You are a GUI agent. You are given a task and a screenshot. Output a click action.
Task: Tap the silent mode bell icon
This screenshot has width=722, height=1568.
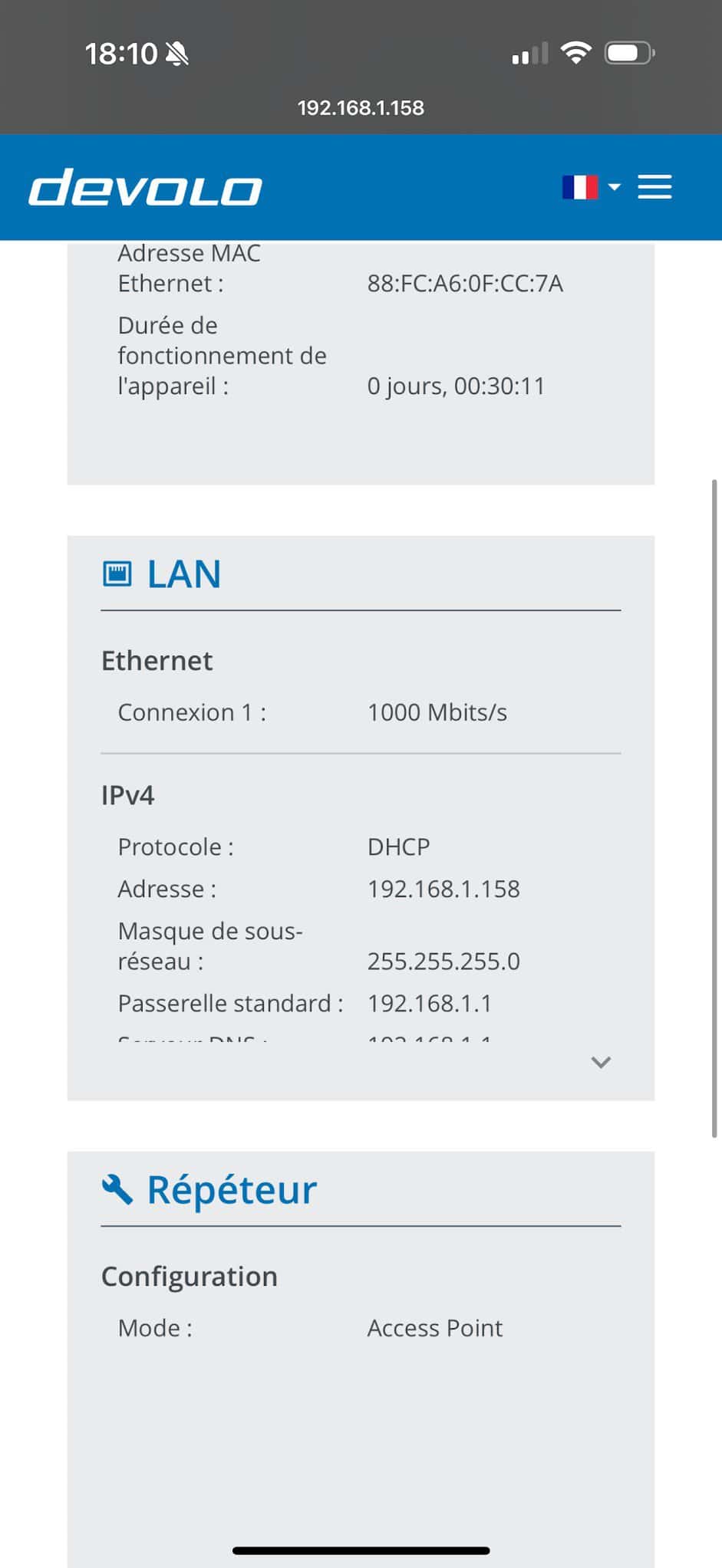click(177, 54)
